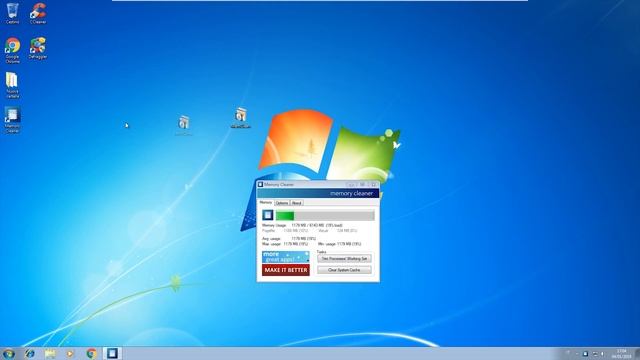The image size is (640, 360).
Task: Switch to the Options tab
Action: pos(282,203)
